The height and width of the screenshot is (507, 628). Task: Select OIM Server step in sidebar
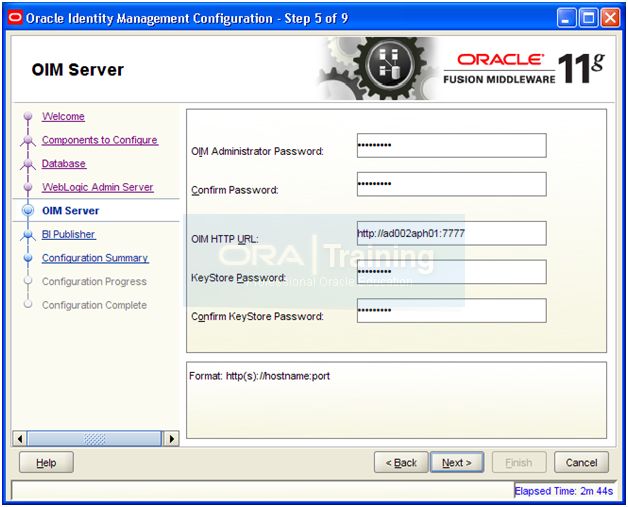pos(70,211)
